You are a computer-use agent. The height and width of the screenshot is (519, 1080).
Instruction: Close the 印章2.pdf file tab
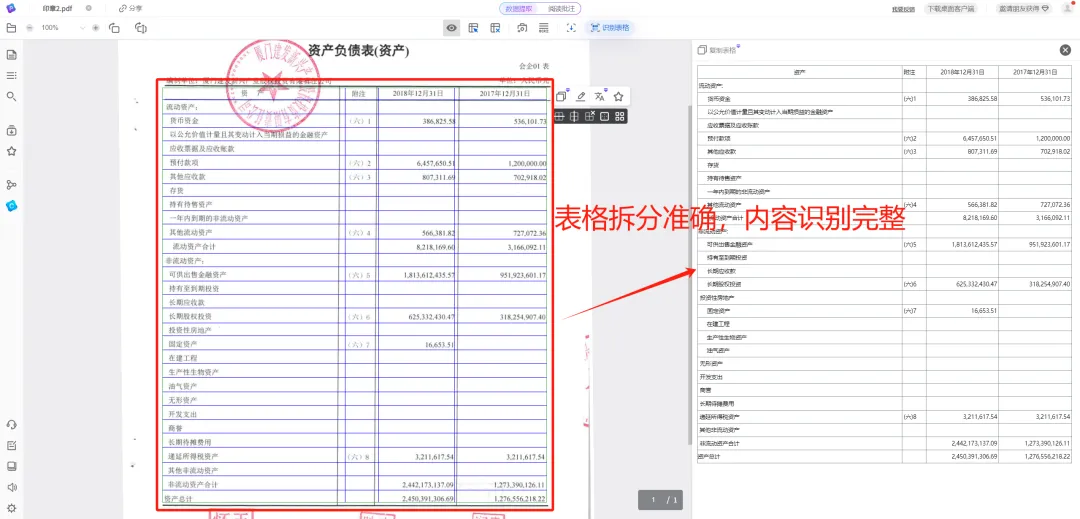[x=89, y=8]
